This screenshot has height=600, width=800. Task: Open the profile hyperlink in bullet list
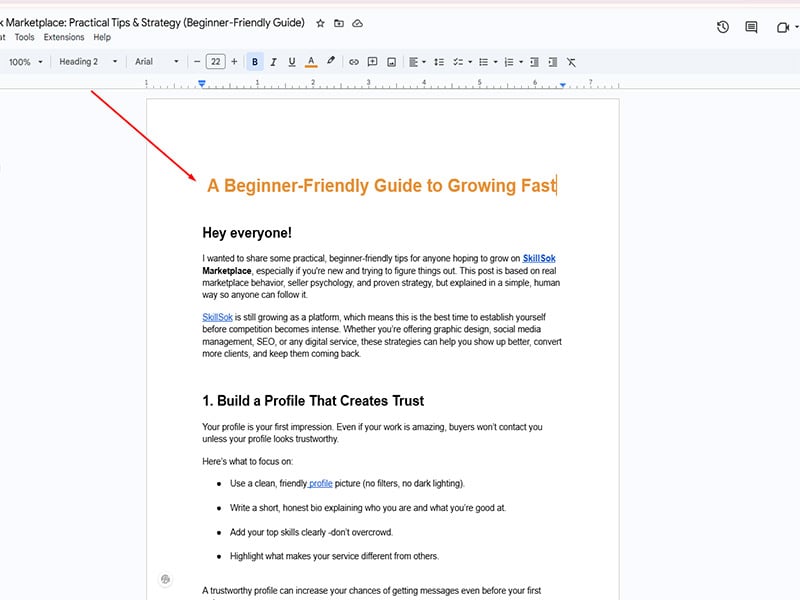click(320, 483)
